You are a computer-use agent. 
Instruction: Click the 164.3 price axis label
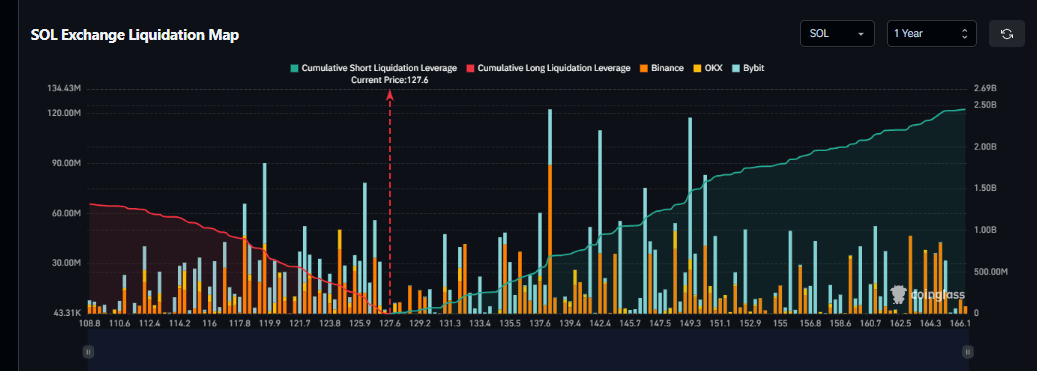pyautogui.click(x=931, y=323)
